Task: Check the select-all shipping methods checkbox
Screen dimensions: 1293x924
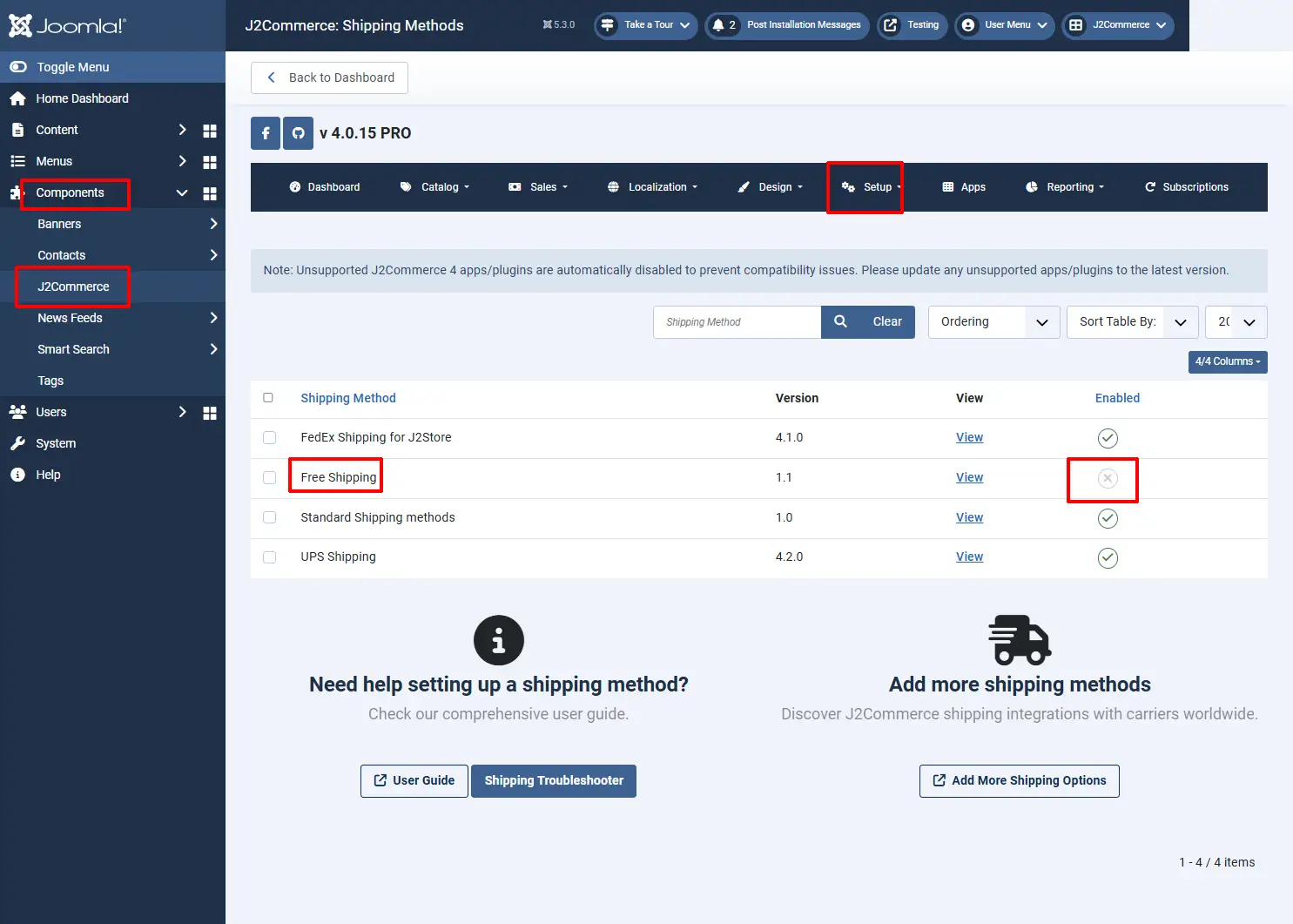Action: tap(268, 397)
